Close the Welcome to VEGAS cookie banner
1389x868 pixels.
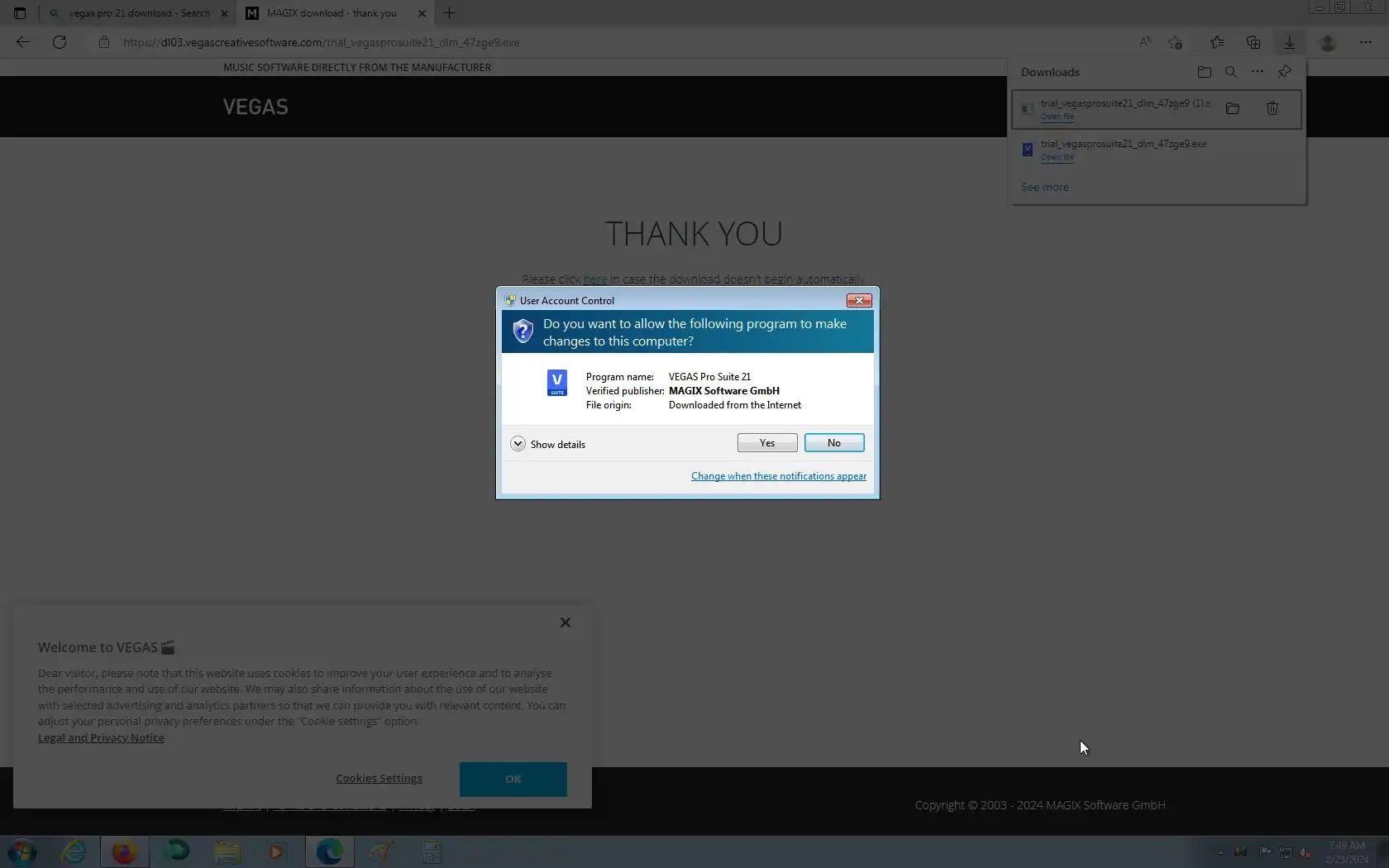(x=566, y=622)
